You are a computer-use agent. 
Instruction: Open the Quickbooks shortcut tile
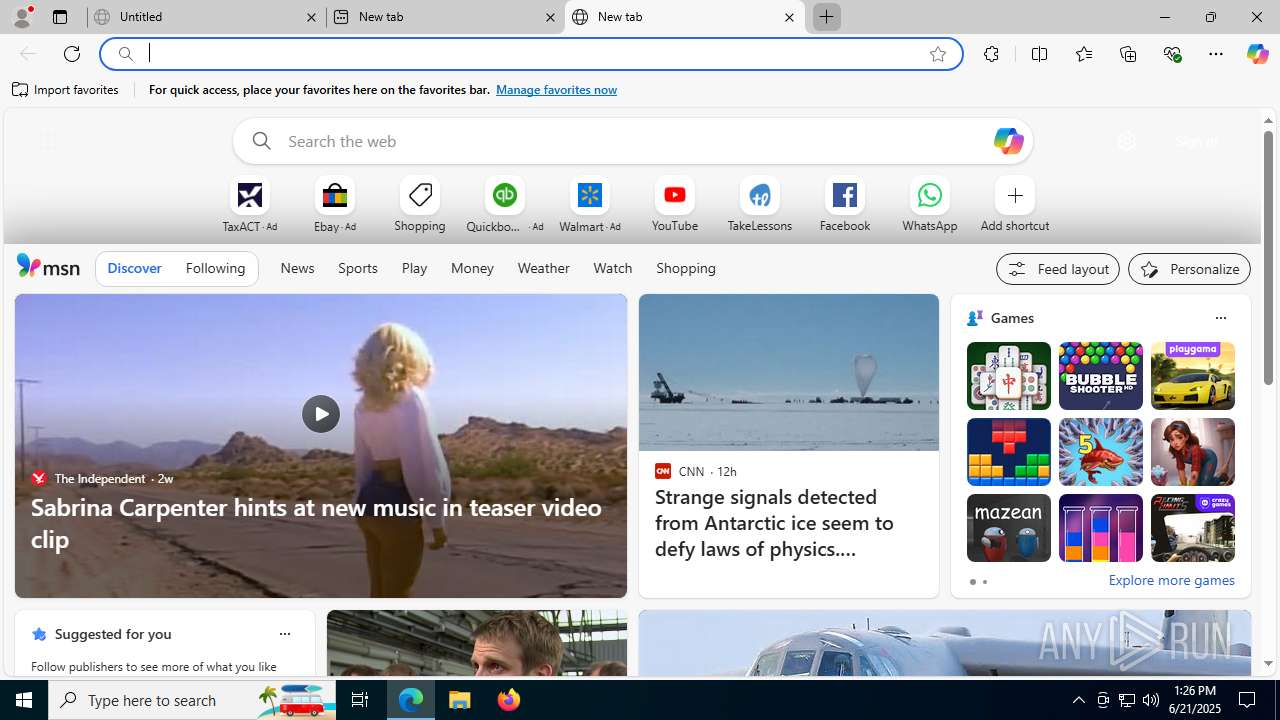point(505,205)
